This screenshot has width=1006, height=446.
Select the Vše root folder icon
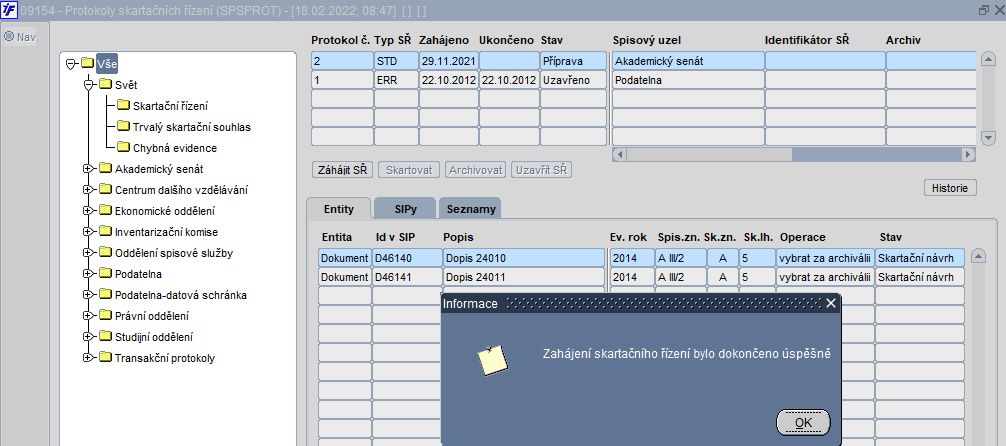[x=87, y=64]
